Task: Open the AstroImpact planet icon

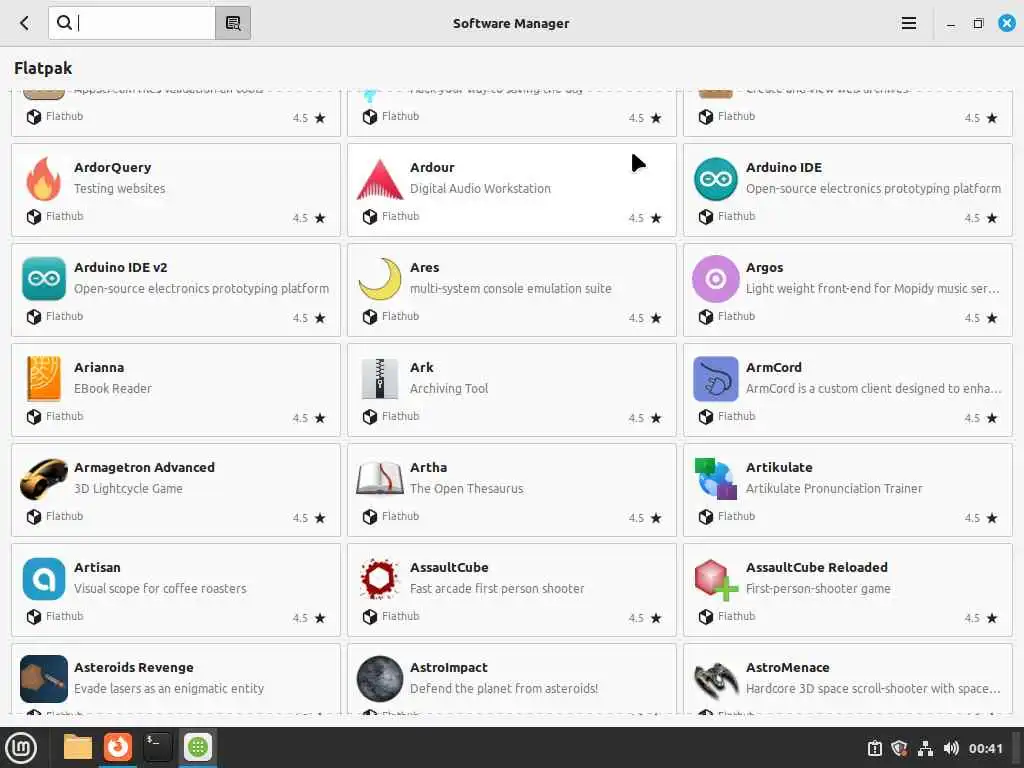Action: pos(379,679)
